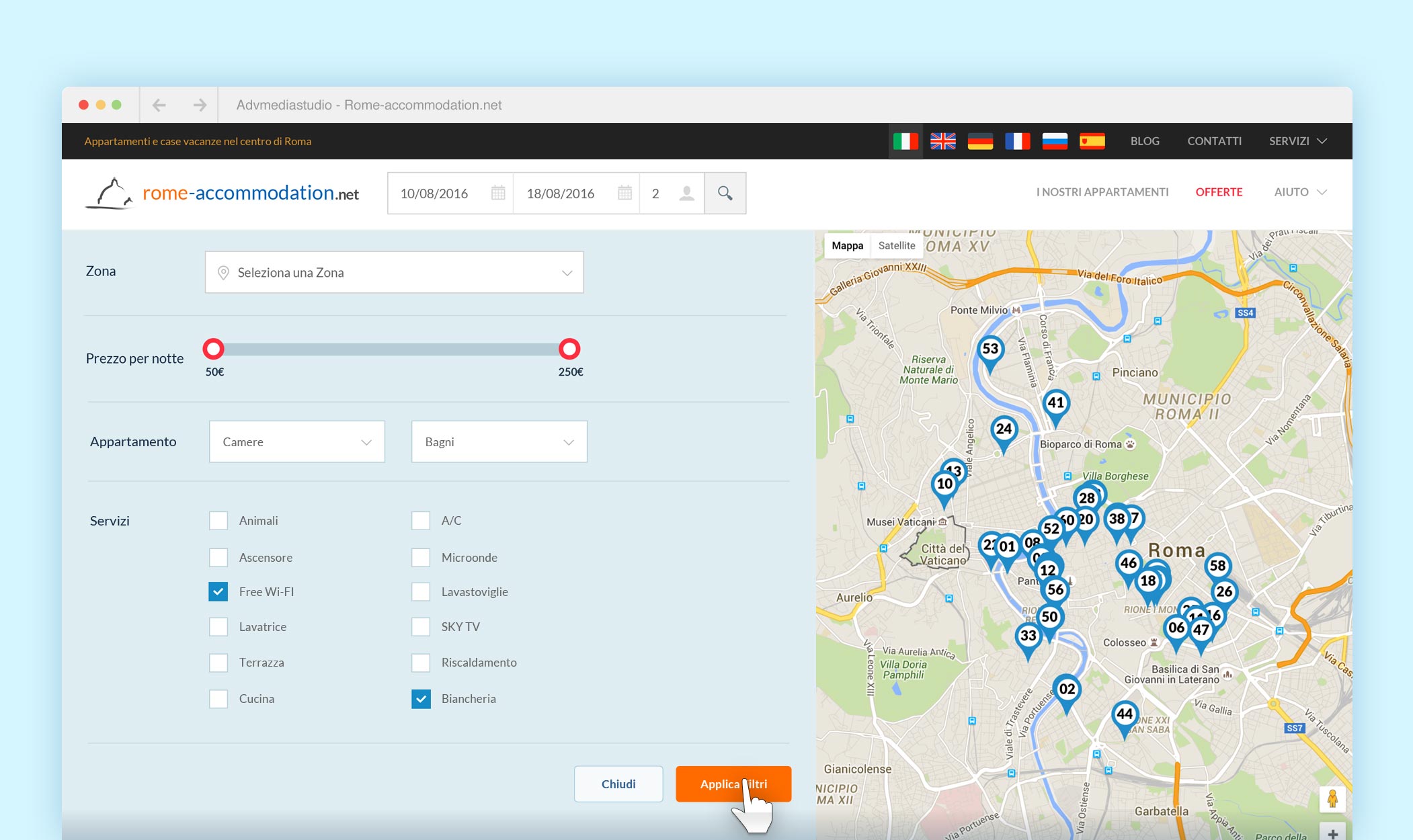Image resolution: width=1413 pixels, height=840 pixels.
Task: Expand the SERVIZI menu
Action: coord(1297,141)
